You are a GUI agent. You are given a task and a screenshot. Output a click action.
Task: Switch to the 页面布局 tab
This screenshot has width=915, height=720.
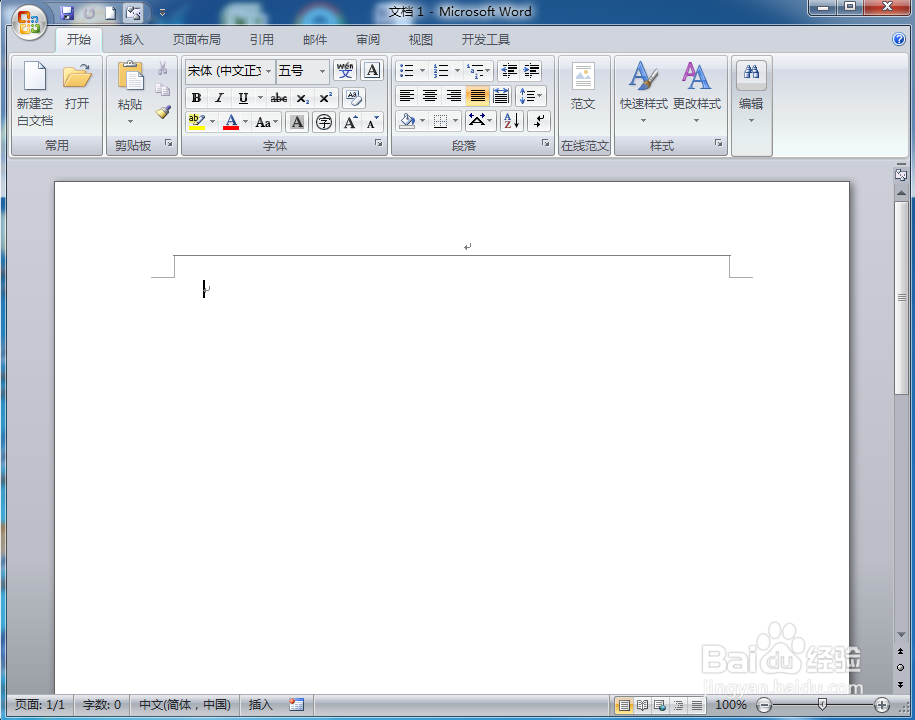coord(197,39)
